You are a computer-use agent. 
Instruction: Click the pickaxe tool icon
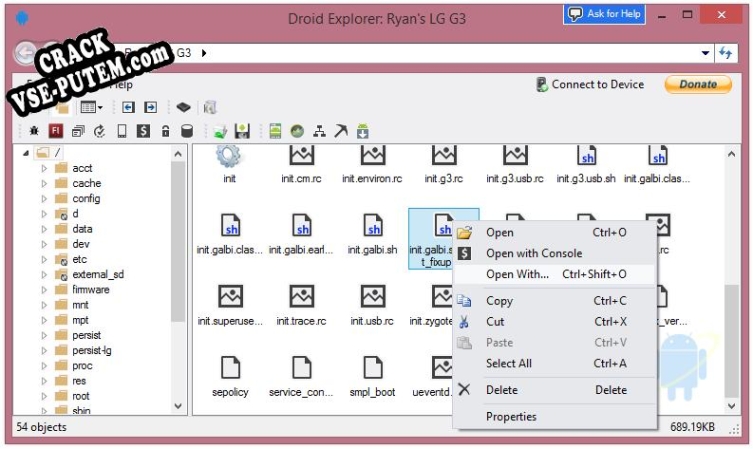(341, 131)
